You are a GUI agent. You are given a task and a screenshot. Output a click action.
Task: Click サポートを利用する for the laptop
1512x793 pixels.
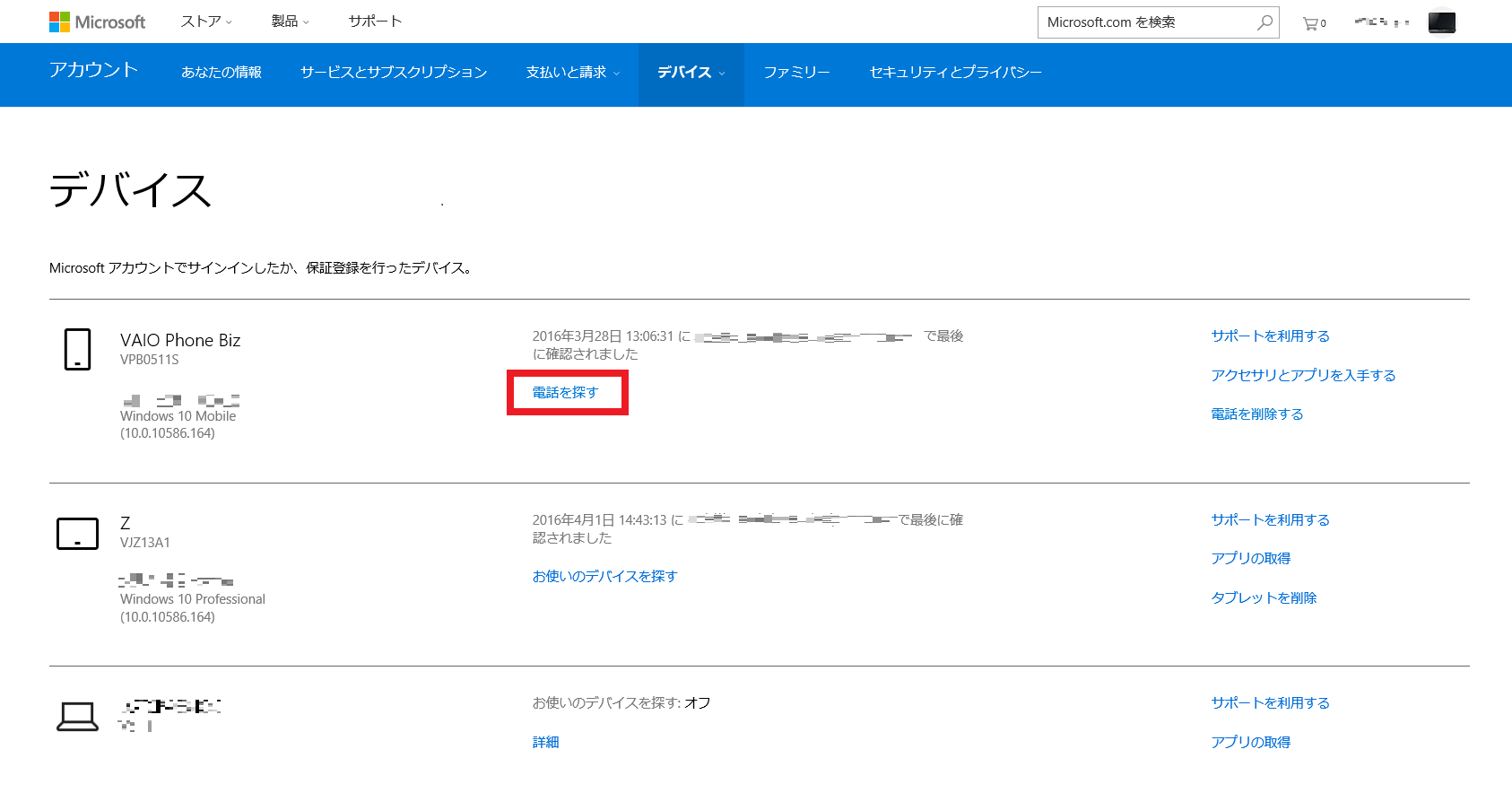click(1270, 703)
